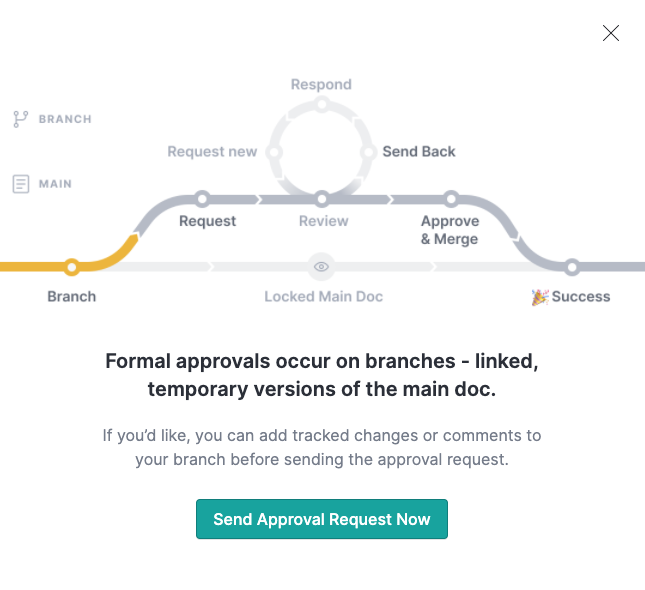The height and width of the screenshot is (590, 645).
Task: Click the BRANCH legend label
Action: pyautogui.click(x=65, y=119)
